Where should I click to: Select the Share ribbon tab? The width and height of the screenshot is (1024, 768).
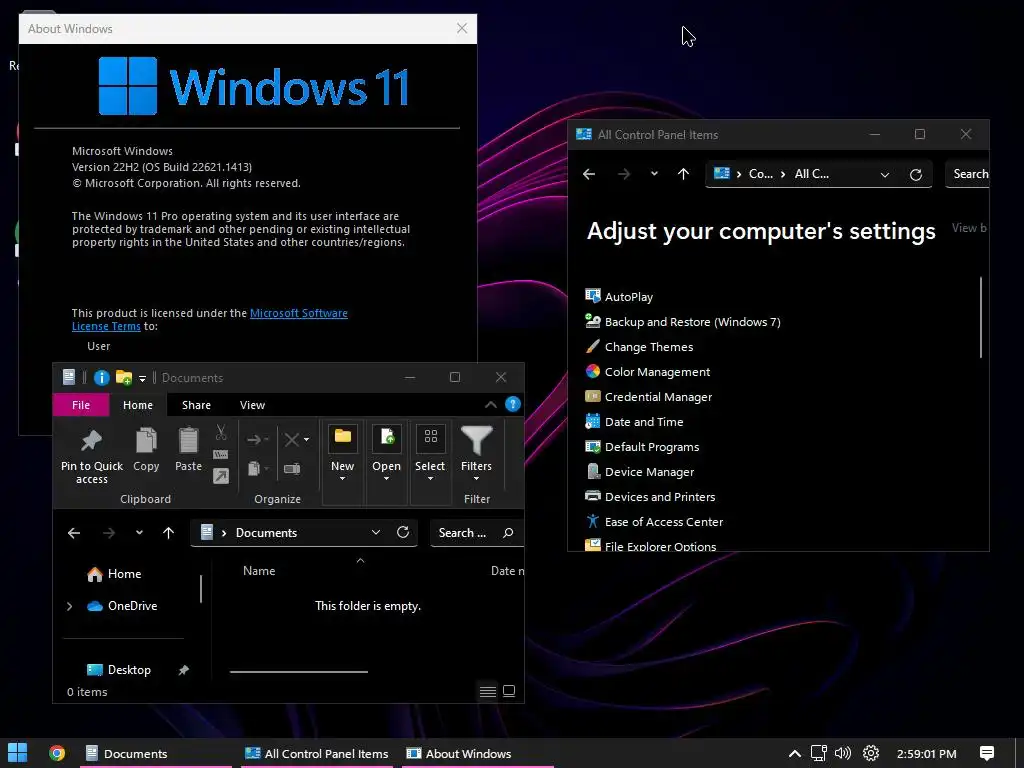pyautogui.click(x=196, y=405)
